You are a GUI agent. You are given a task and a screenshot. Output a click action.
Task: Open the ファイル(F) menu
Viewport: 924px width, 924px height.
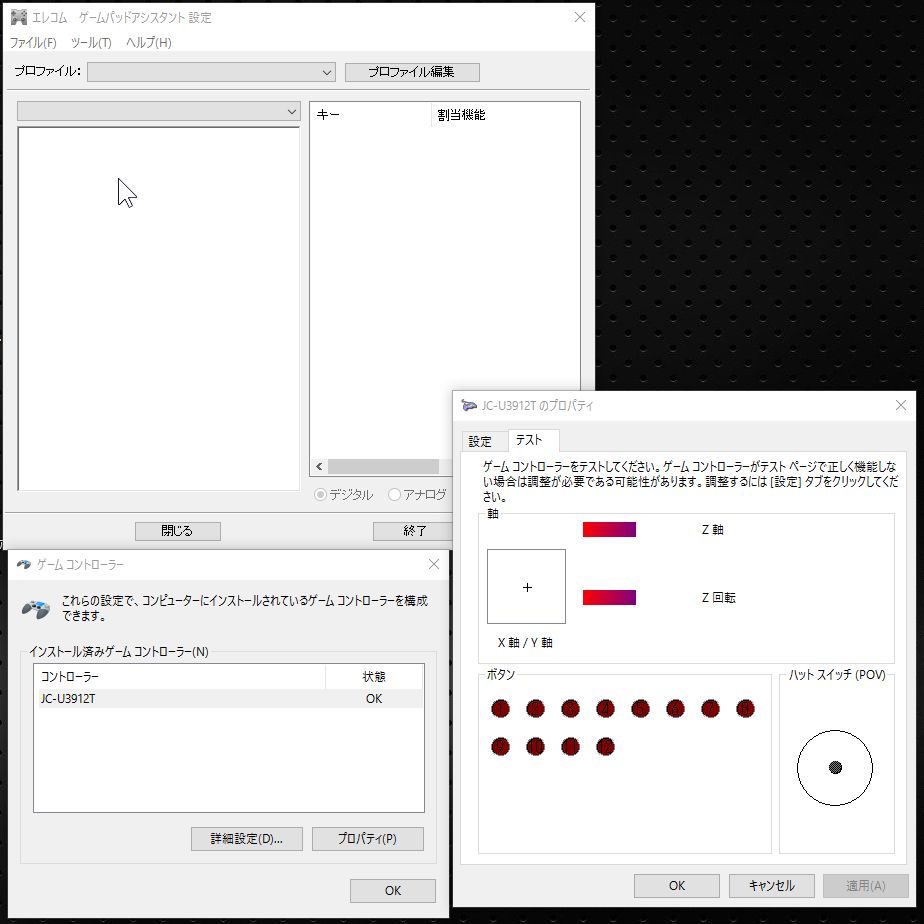(33, 42)
